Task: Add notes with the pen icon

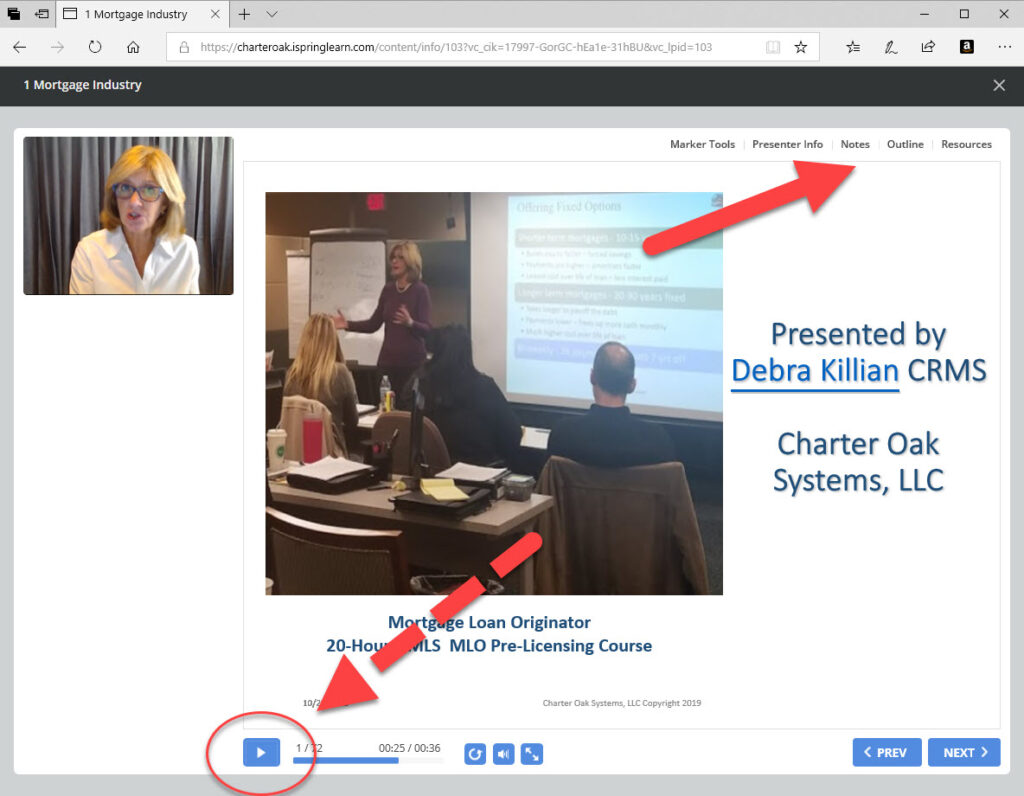Action: 891,47
